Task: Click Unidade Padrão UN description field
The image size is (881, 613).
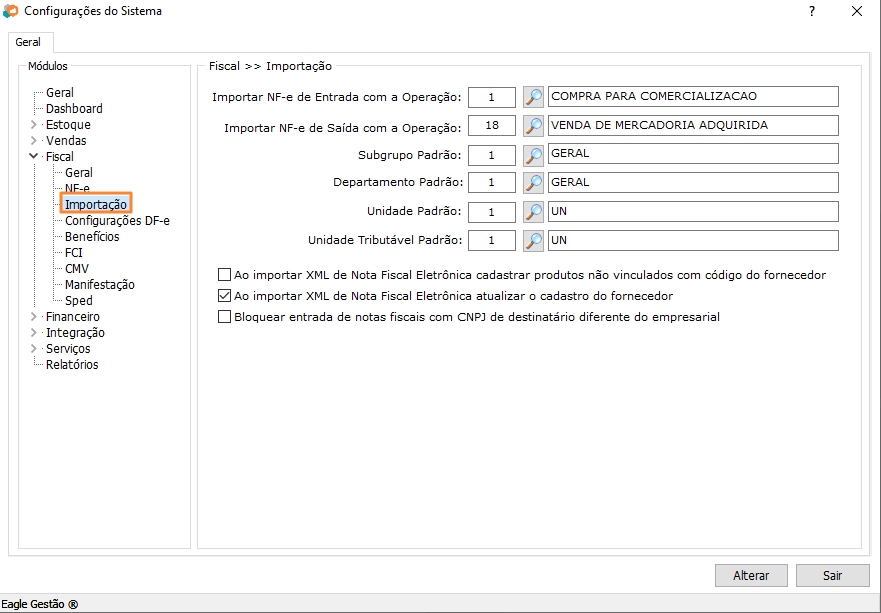Action: point(693,212)
